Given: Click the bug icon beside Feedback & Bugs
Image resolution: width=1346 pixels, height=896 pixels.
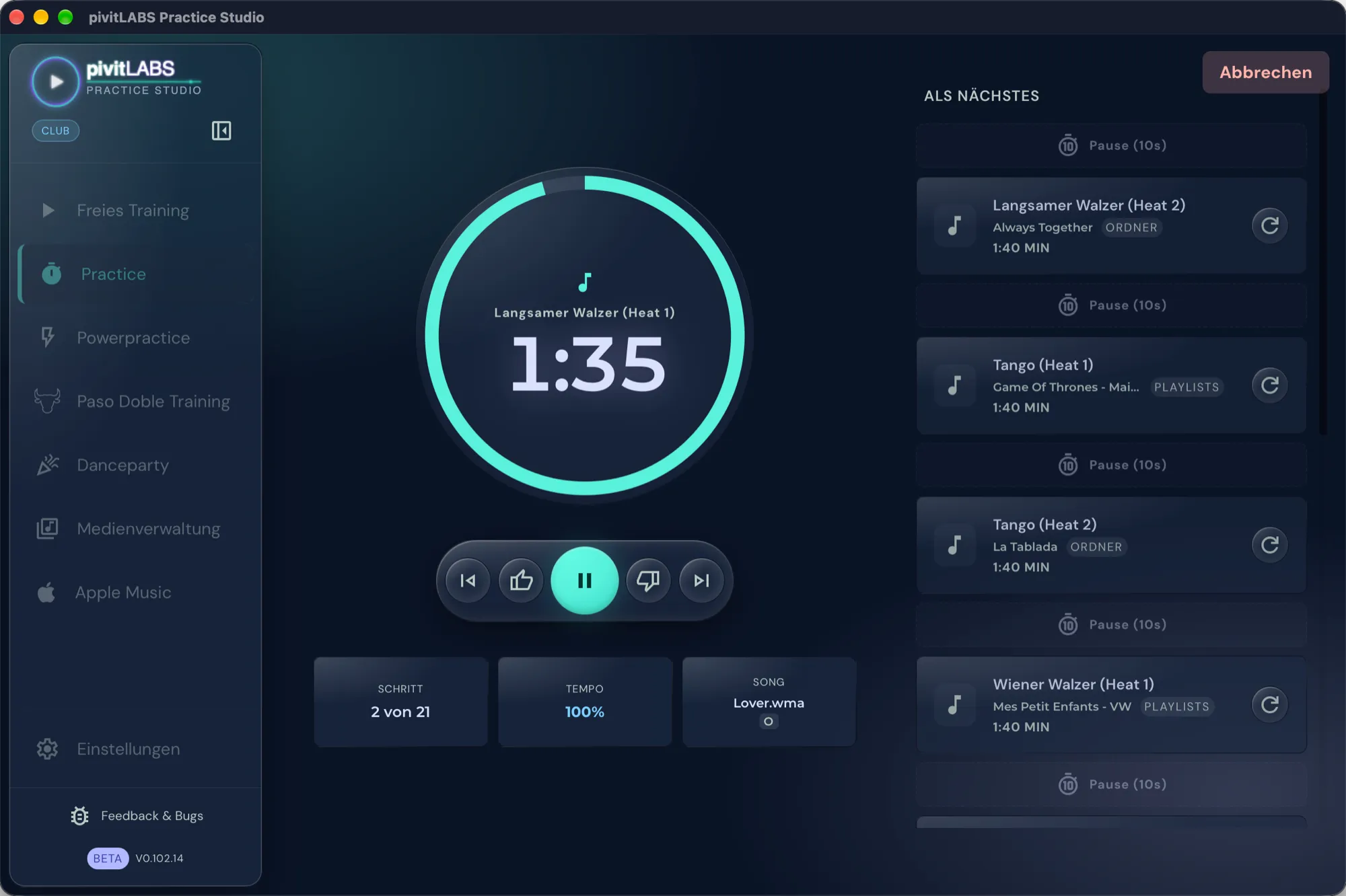Looking at the screenshot, I should pos(79,816).
